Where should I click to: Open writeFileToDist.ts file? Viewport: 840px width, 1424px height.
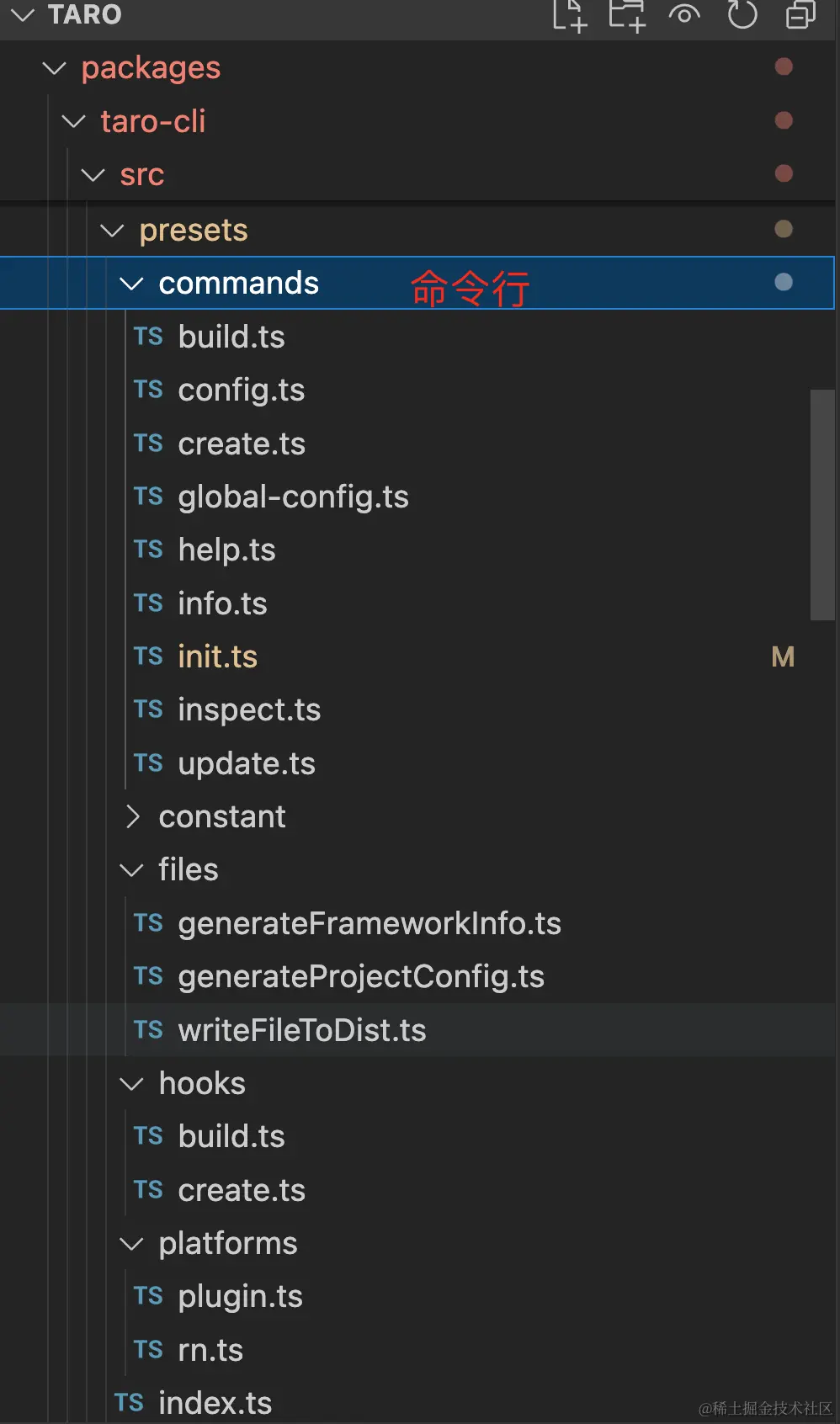point(302,1031)
